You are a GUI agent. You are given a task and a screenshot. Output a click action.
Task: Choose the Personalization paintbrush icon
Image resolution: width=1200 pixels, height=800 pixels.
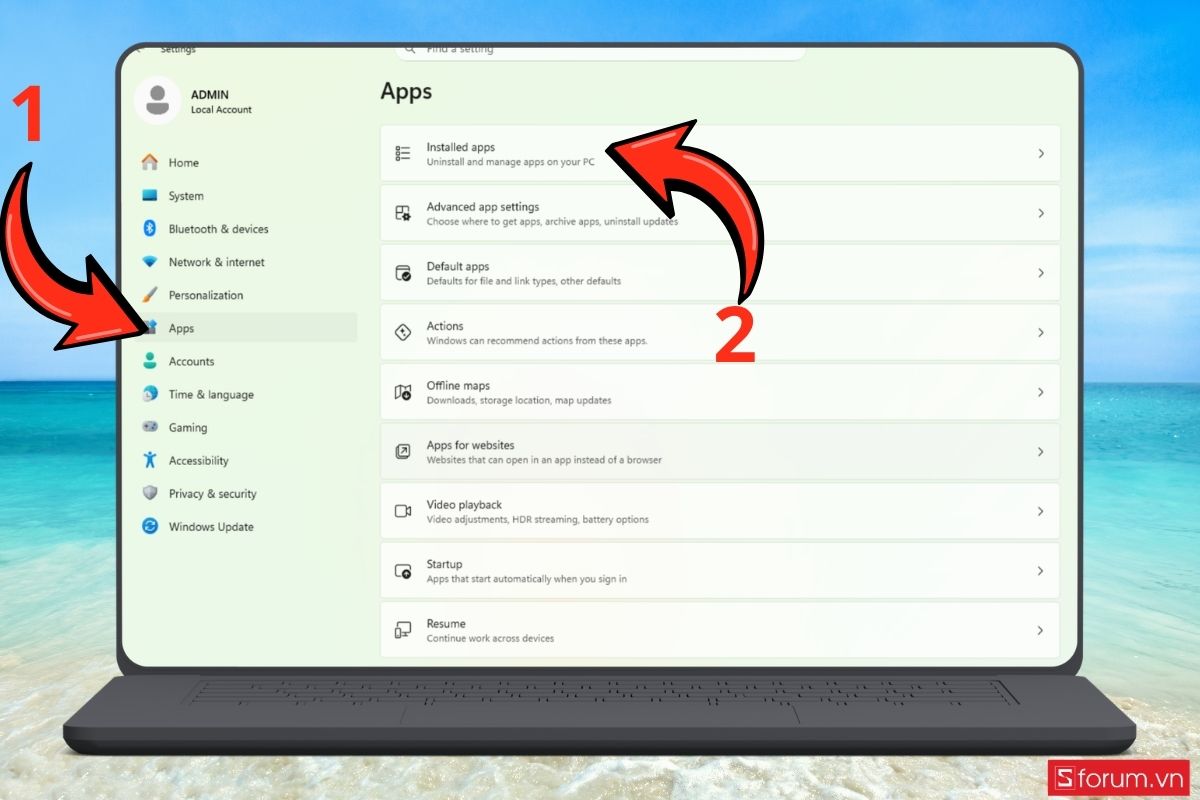tap(150, 295)
